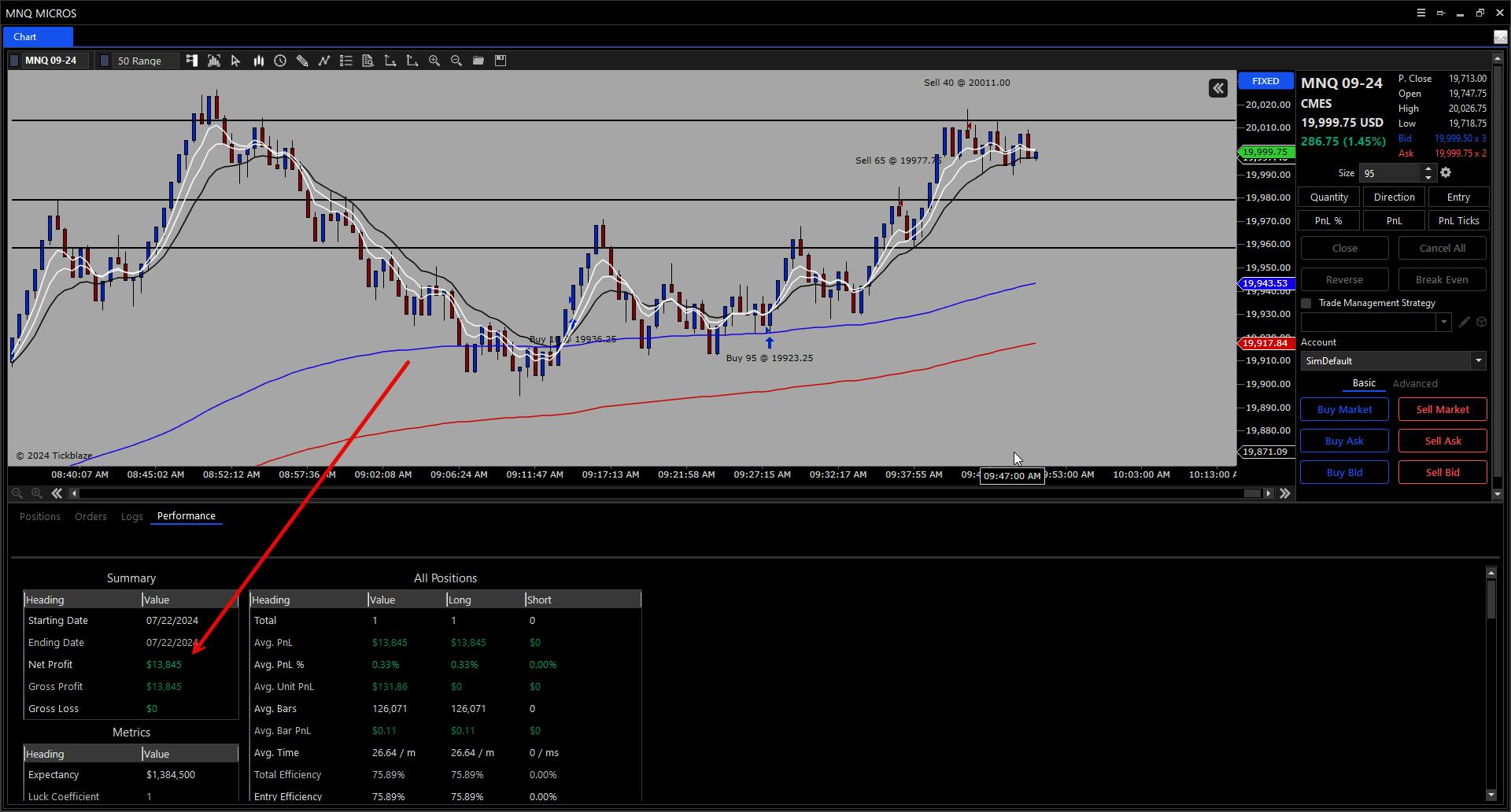Click the zoom in magnifier in chart toolbar

tap(434, 61)
